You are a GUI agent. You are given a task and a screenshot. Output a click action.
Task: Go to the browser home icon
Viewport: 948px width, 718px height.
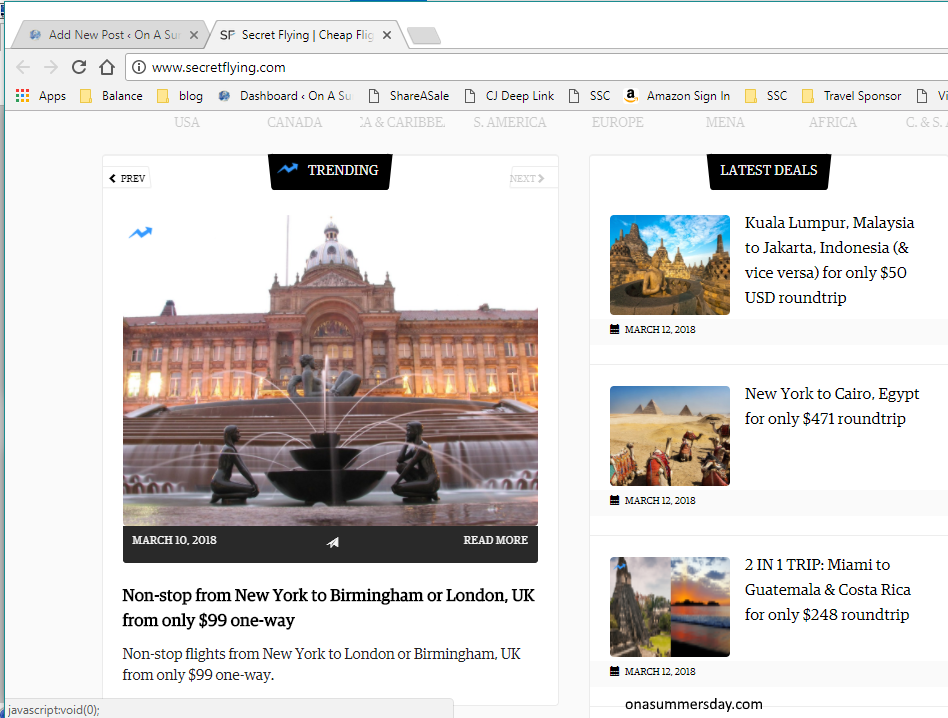tap(107, 67)
